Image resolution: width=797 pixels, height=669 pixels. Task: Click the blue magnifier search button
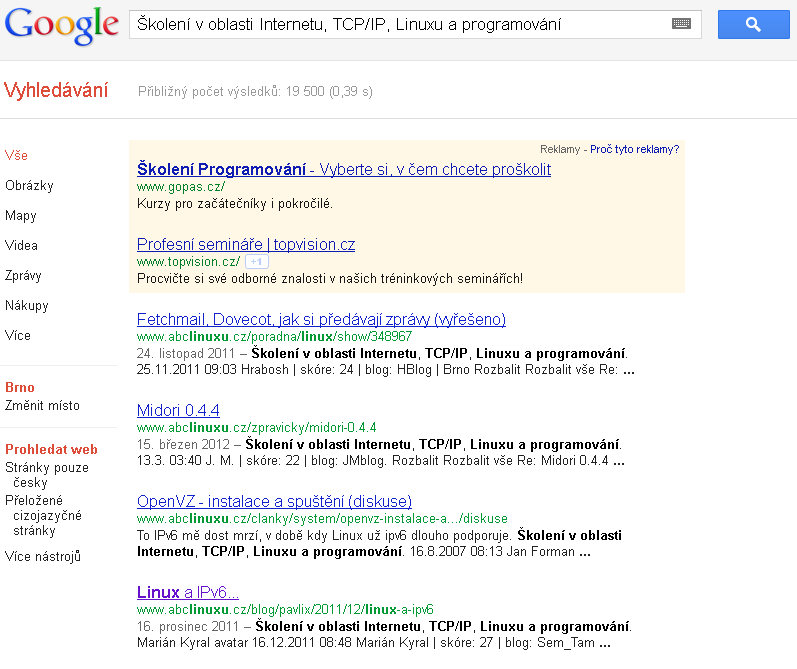click(753, 24)
